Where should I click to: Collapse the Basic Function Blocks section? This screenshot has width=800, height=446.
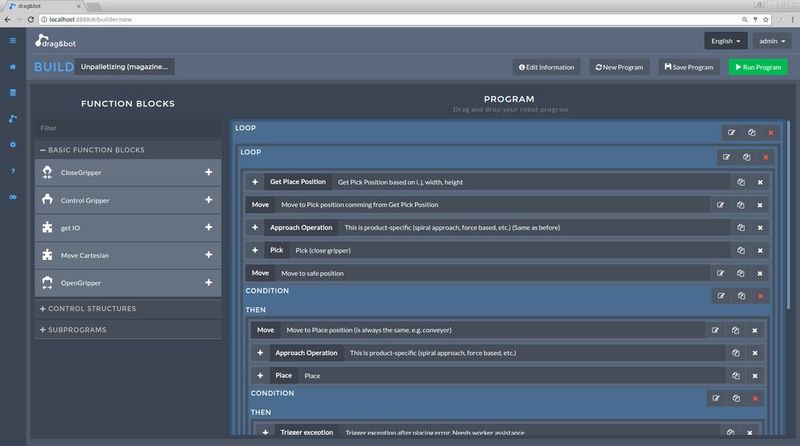(92, 150)
